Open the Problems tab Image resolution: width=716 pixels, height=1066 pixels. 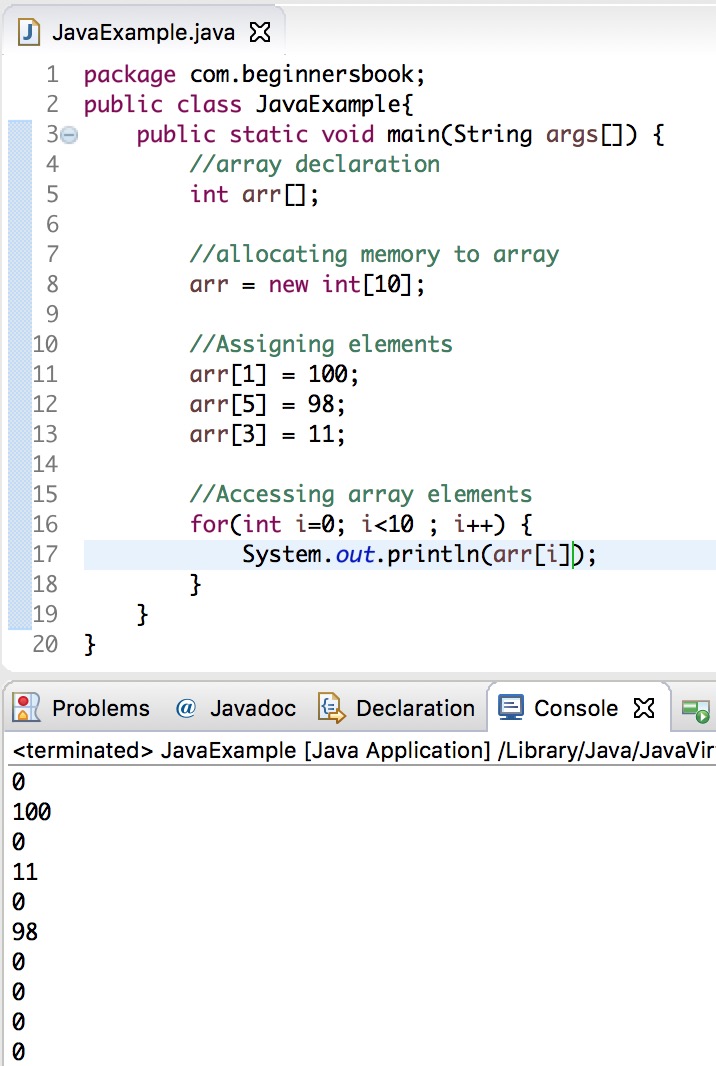[x=81, y=708]
